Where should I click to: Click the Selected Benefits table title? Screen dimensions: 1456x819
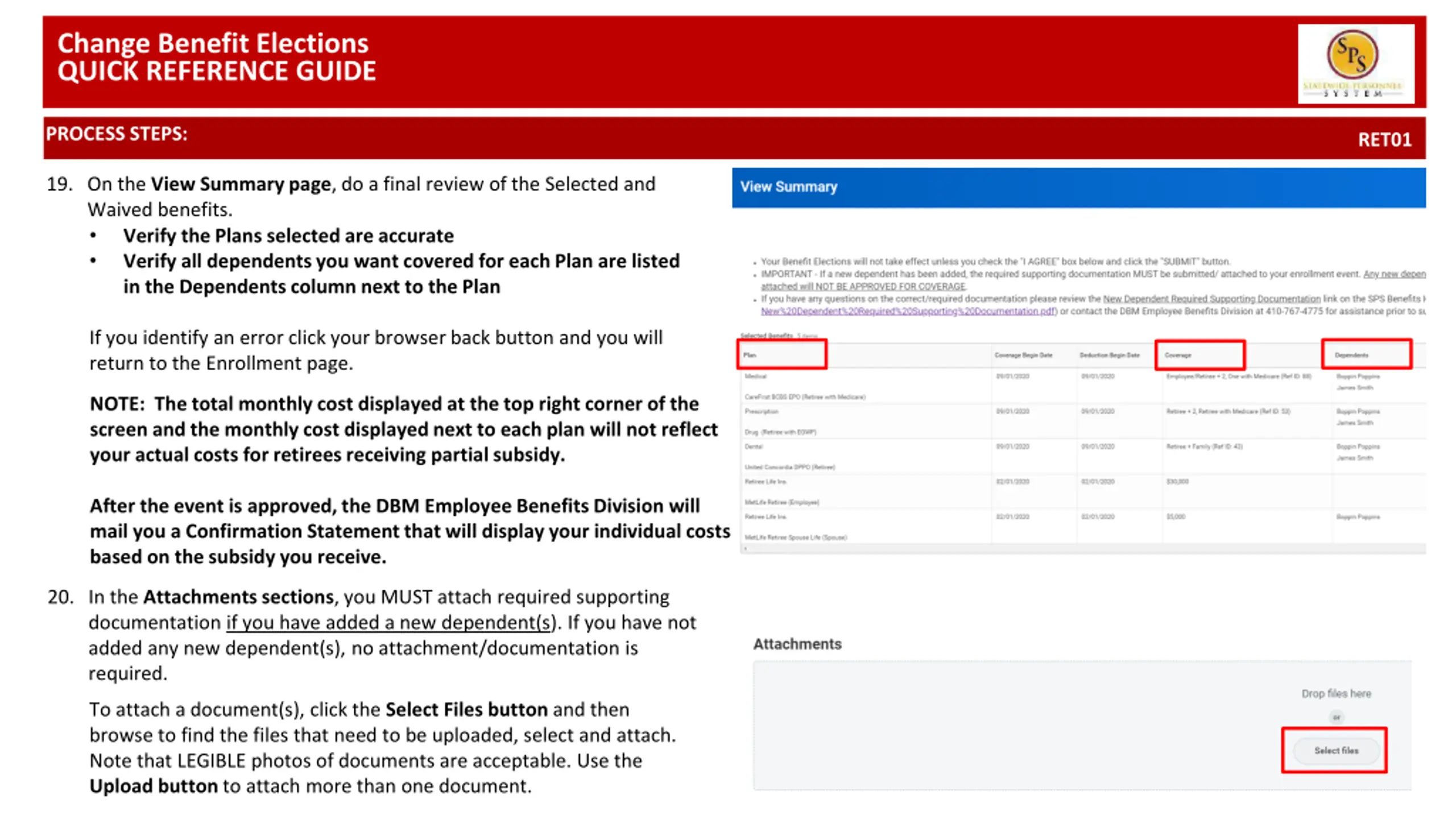[766, 336]
